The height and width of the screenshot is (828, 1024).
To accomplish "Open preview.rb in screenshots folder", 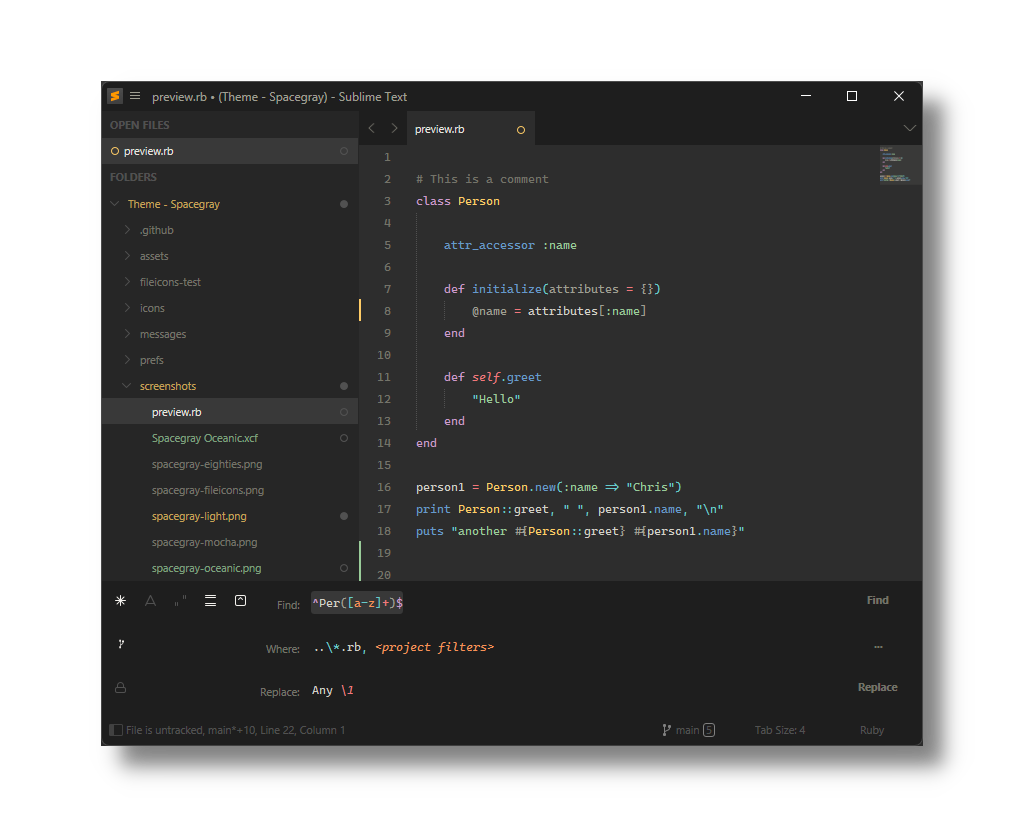I will [x=230, y=412].
